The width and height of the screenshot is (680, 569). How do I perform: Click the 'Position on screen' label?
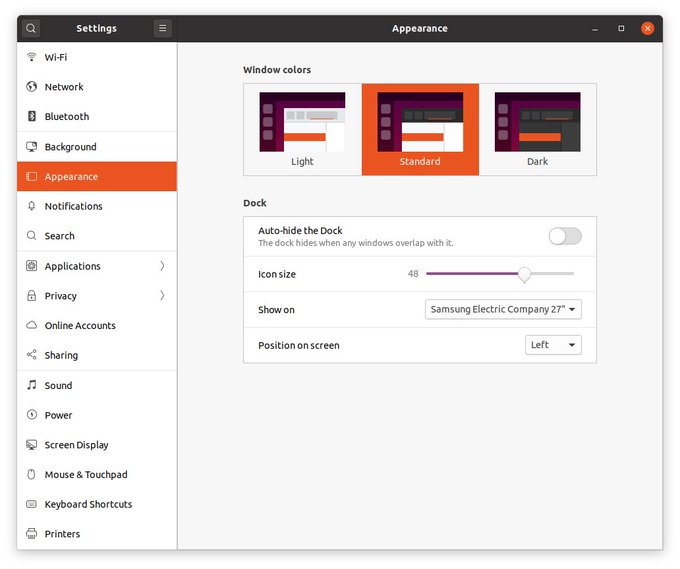[x=299, y=345]
